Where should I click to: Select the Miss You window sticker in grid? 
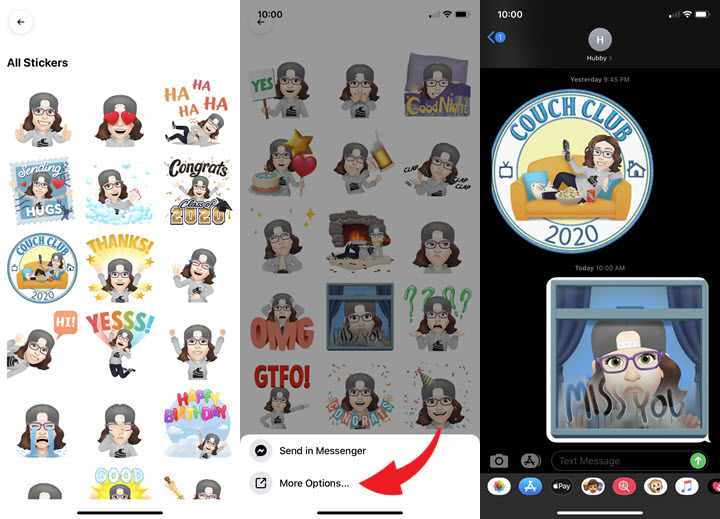point(360,317)
